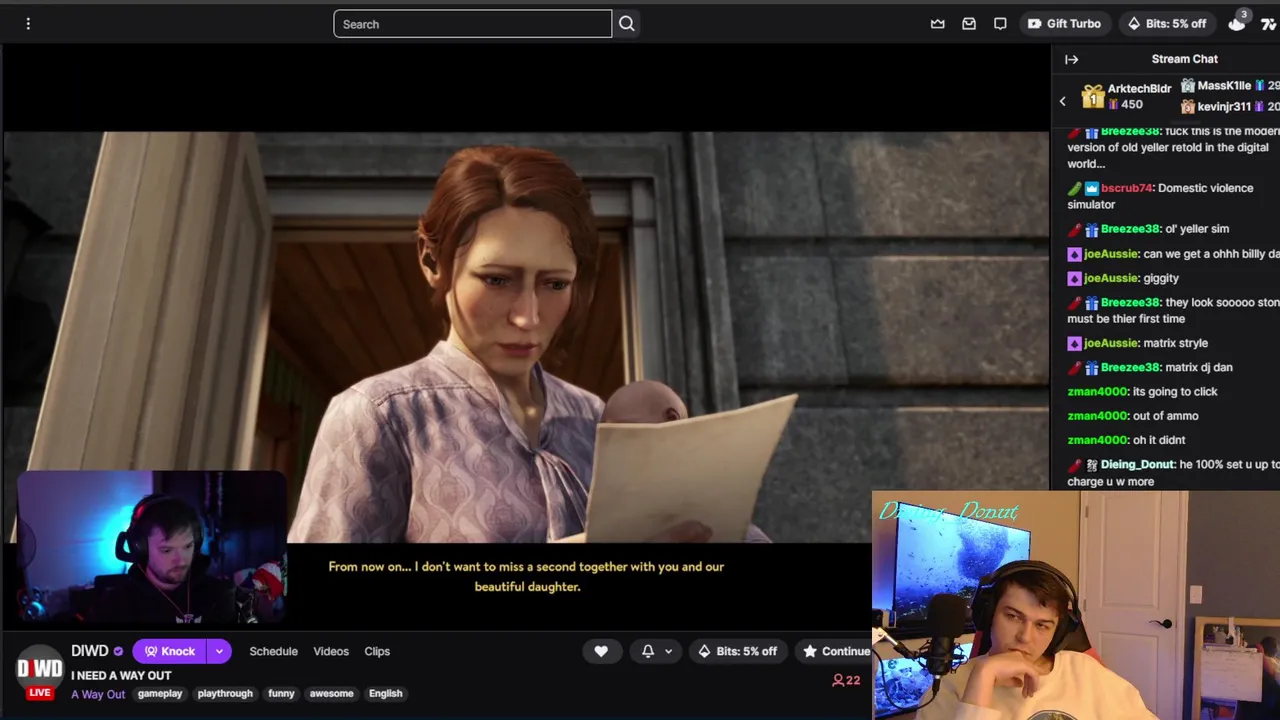Click the DIWD channel avatar
Screen dimensions: 1280x720
[39, 670]
